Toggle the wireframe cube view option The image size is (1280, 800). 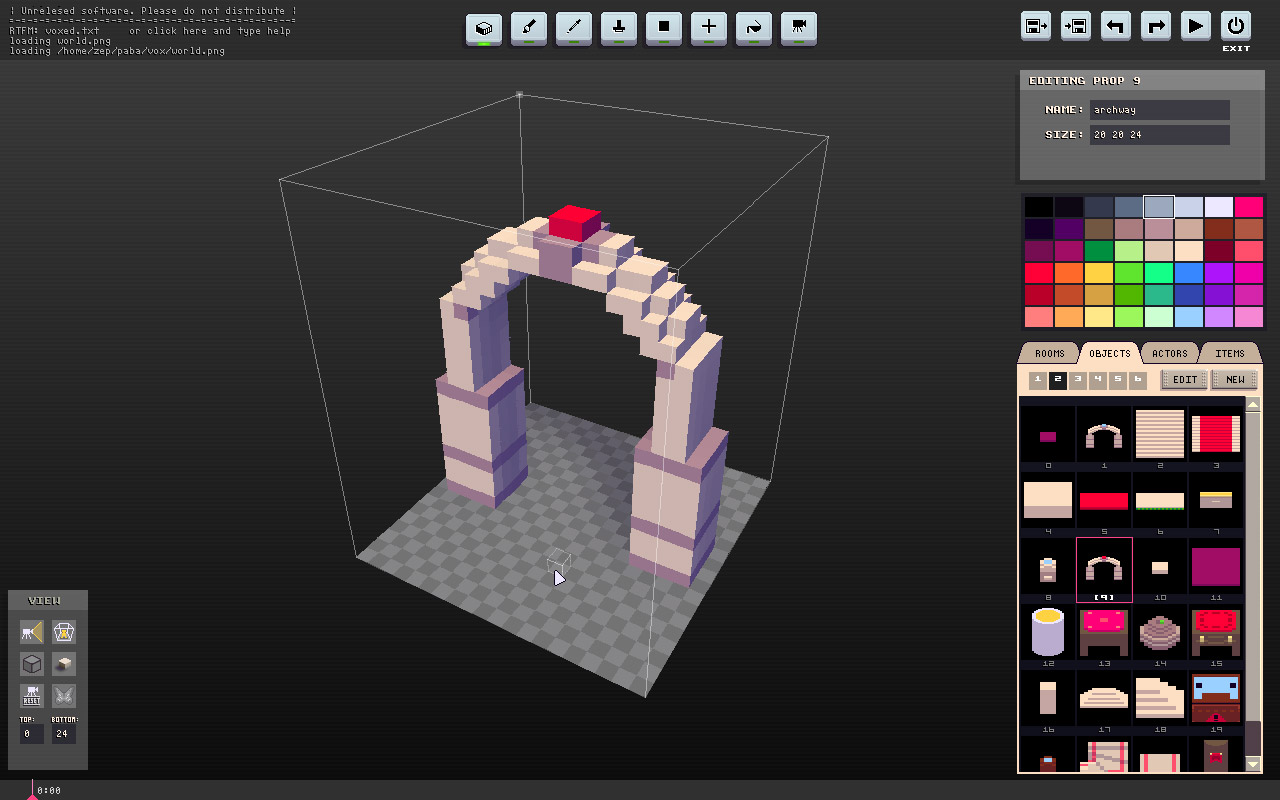click(x=32, y=664)
